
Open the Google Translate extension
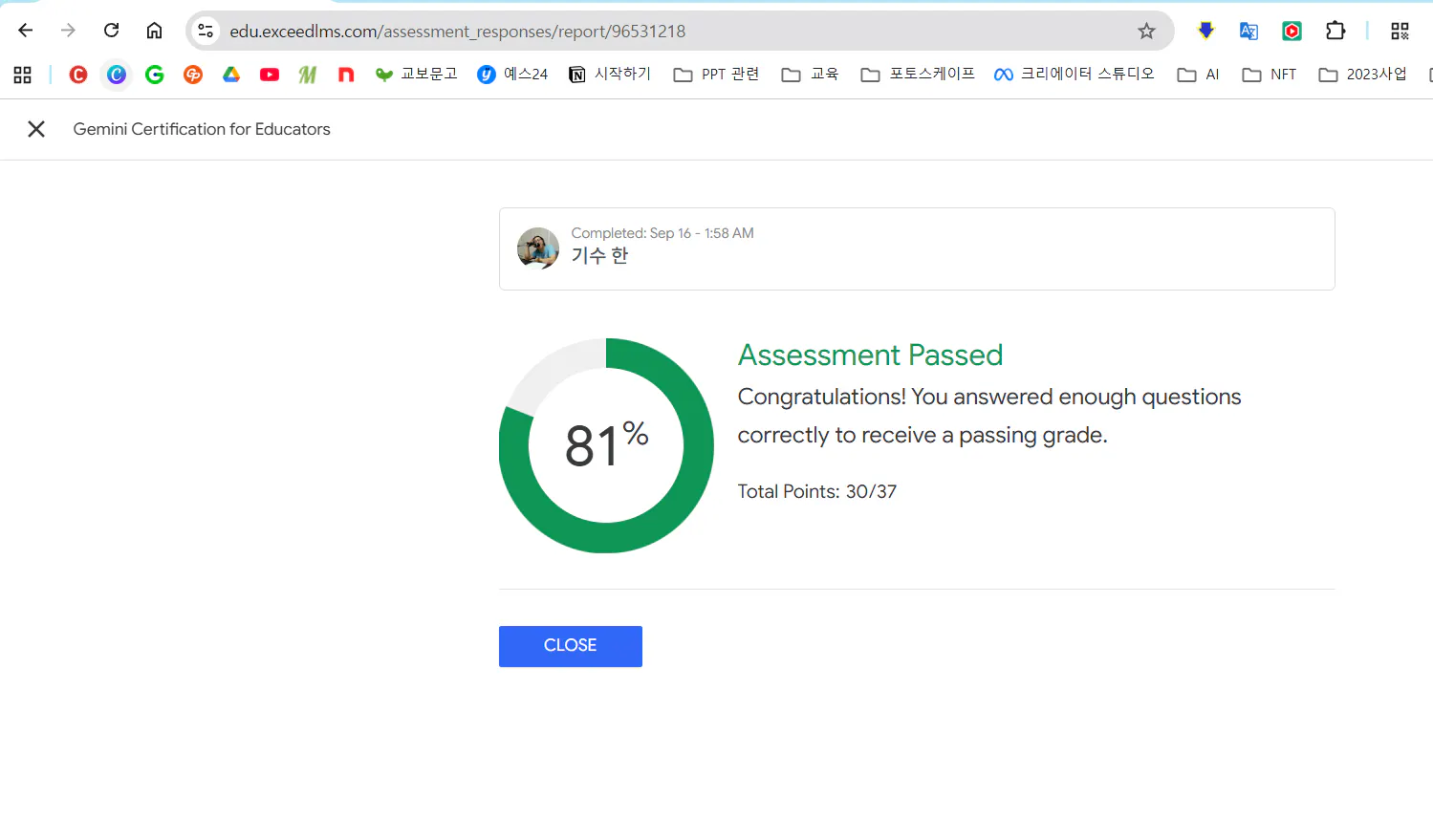[1248, 30]
